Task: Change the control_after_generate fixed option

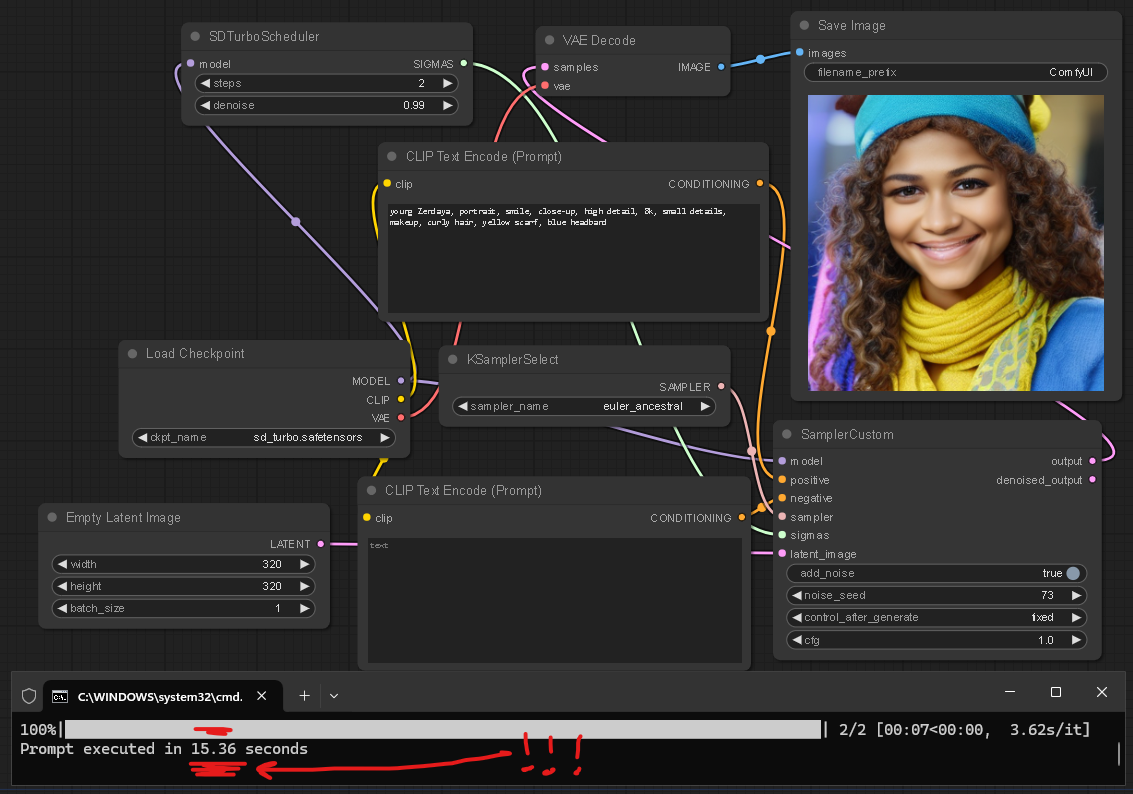Action: coord(937,617)
